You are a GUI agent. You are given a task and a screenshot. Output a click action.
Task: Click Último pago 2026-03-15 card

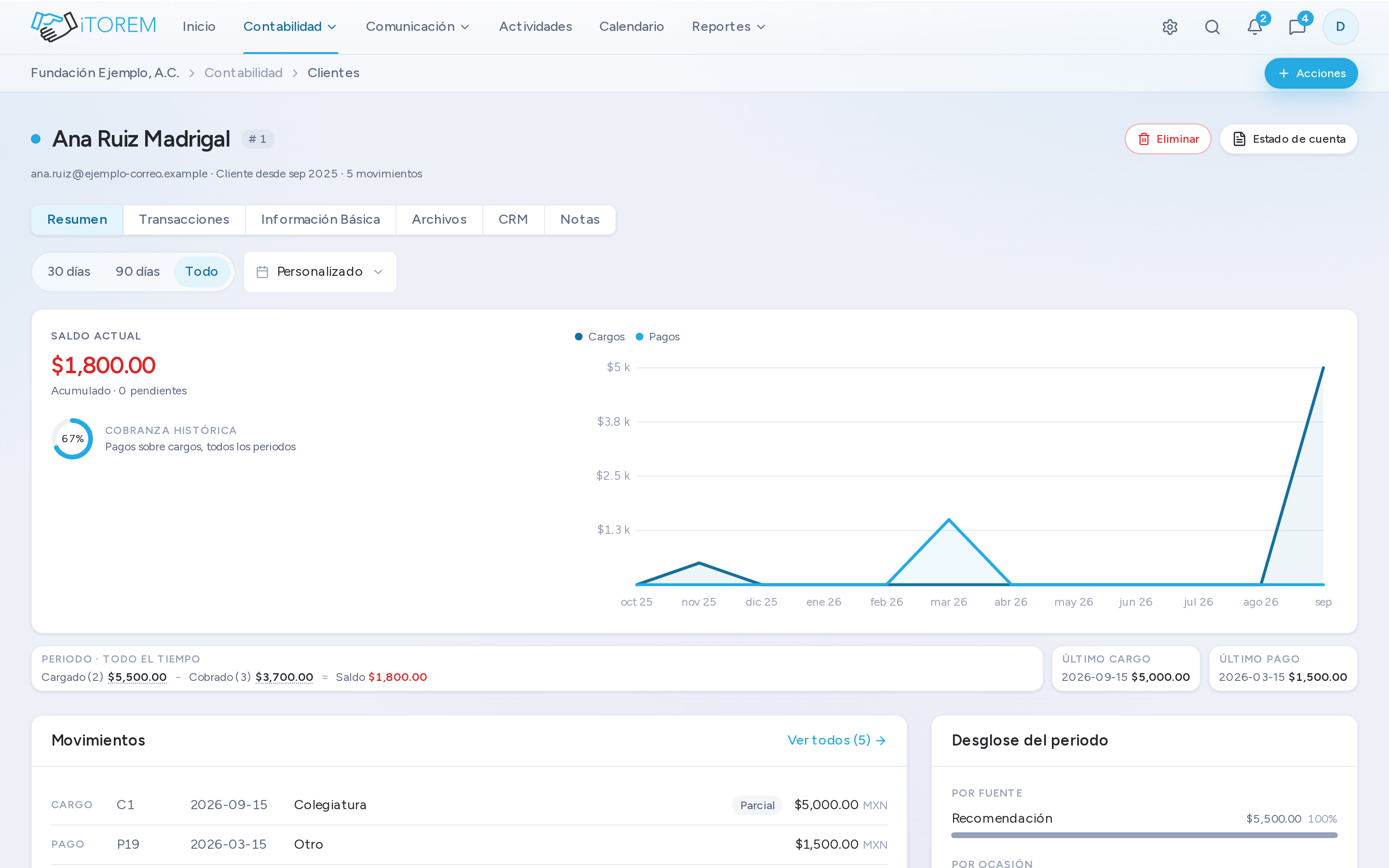(x=1283, y=669)
